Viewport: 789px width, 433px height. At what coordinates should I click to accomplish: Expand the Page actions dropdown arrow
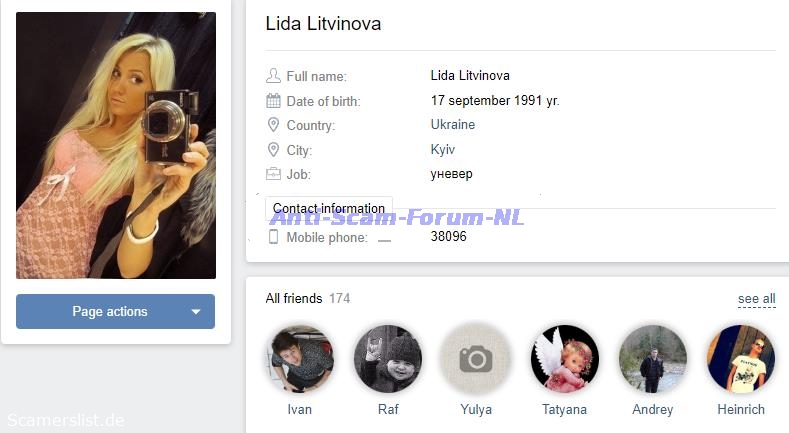(196, 312)
